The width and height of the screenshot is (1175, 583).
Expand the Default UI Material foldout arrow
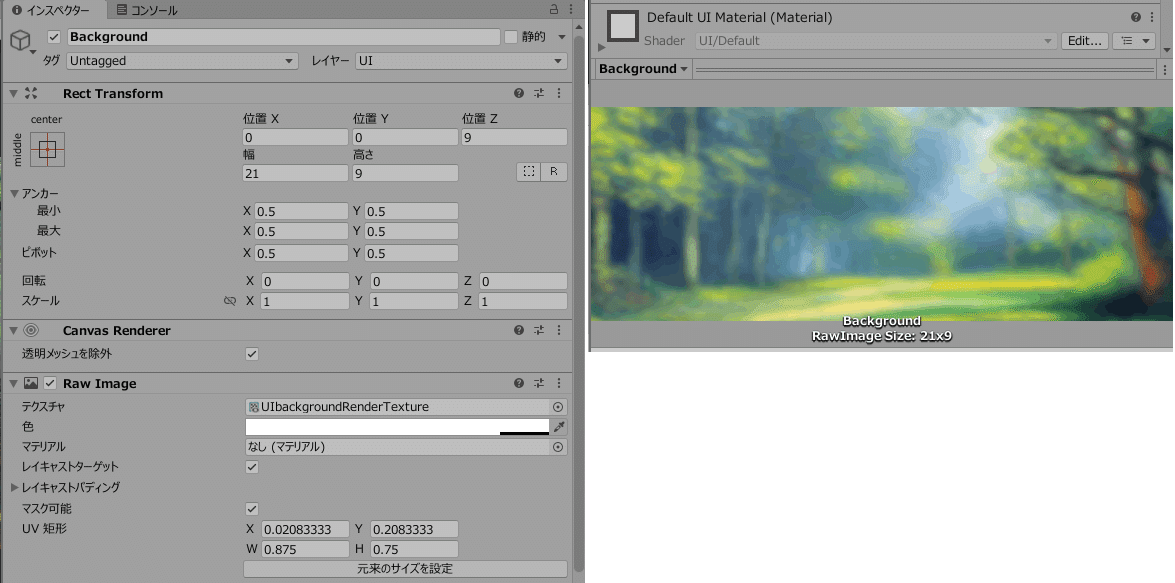(601, 47)
